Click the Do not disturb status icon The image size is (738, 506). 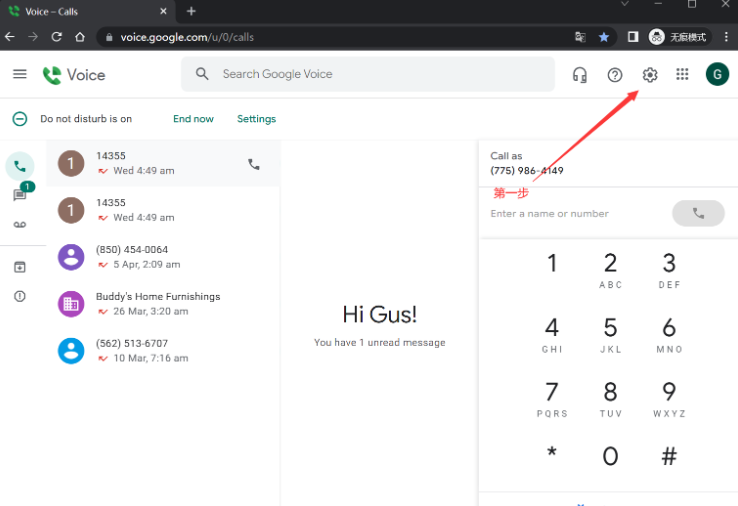[x=20, y=119]
